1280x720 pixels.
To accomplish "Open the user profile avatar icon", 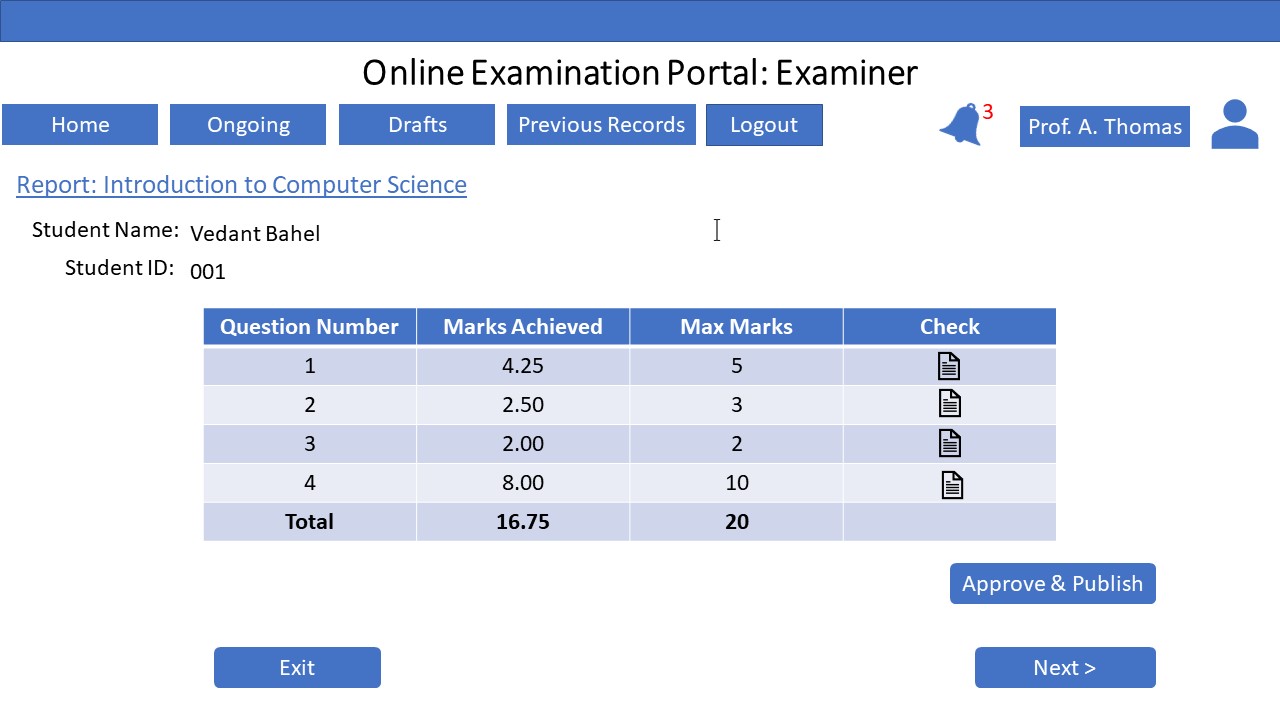I will pos(1235,125).
